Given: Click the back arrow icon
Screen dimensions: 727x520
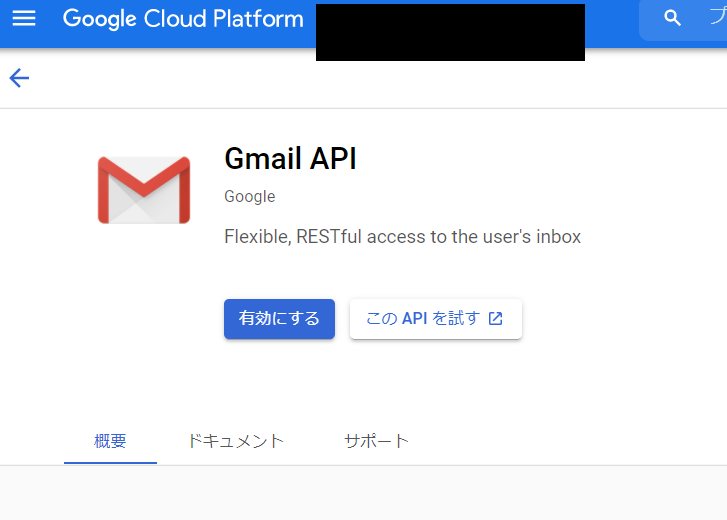Looking at the screenshot, I should point(19,78).
